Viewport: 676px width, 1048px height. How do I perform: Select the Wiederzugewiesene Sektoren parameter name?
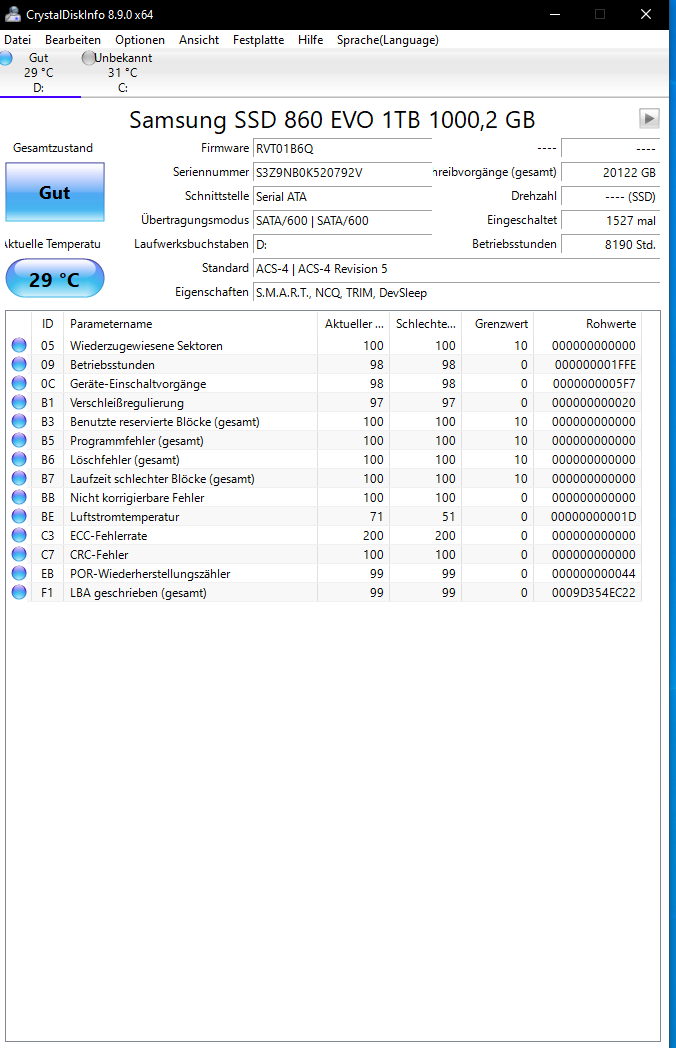pos(146,346)
